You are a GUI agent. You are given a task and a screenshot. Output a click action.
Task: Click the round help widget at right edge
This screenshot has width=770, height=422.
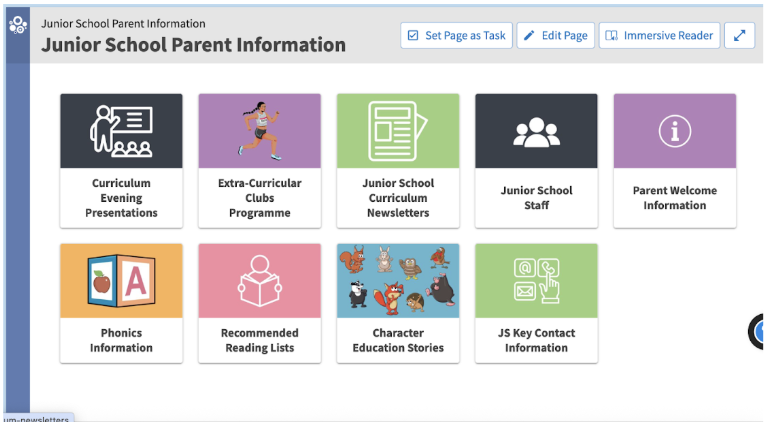[756, 332]
